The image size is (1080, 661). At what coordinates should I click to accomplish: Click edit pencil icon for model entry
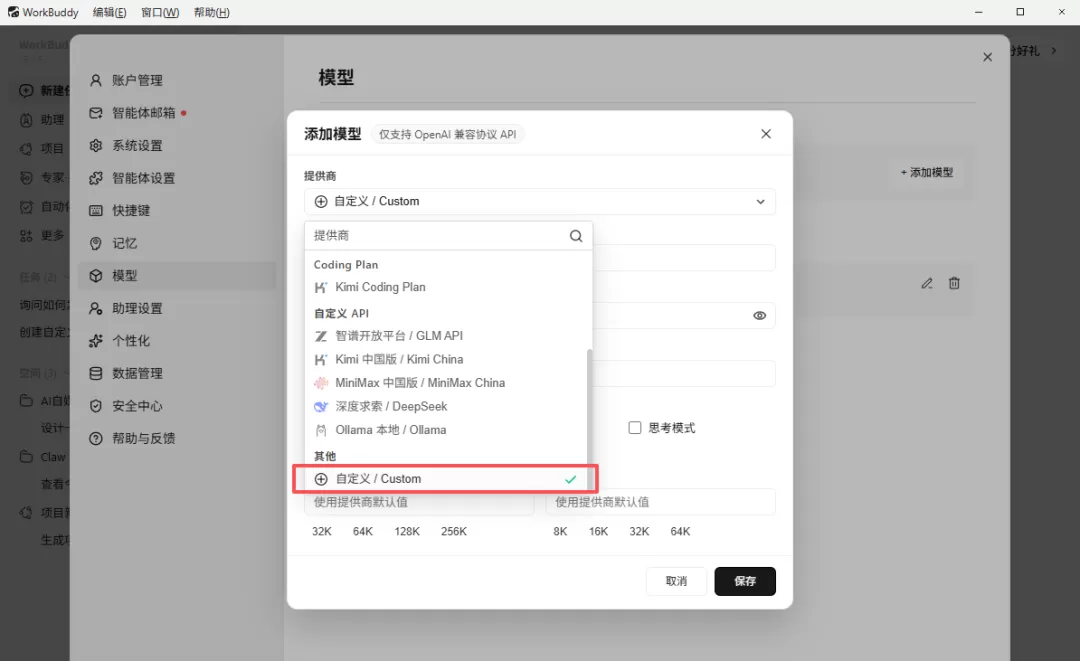pos(927,283)
